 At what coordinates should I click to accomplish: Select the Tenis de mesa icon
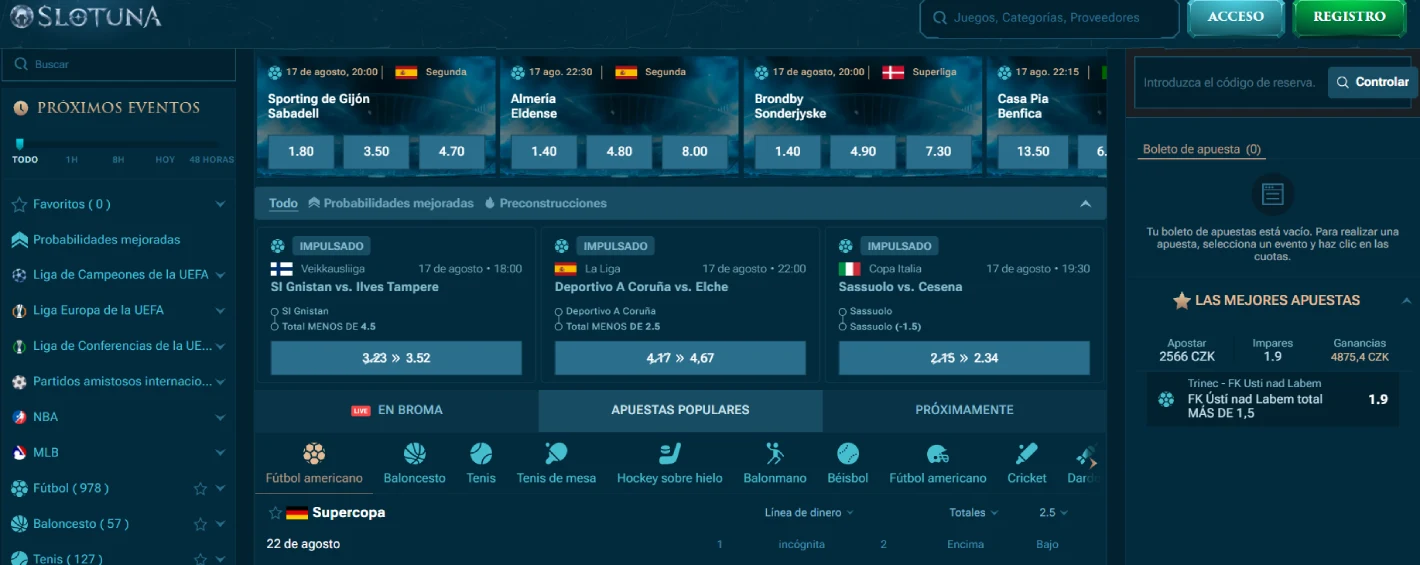(x=556, y=454)
